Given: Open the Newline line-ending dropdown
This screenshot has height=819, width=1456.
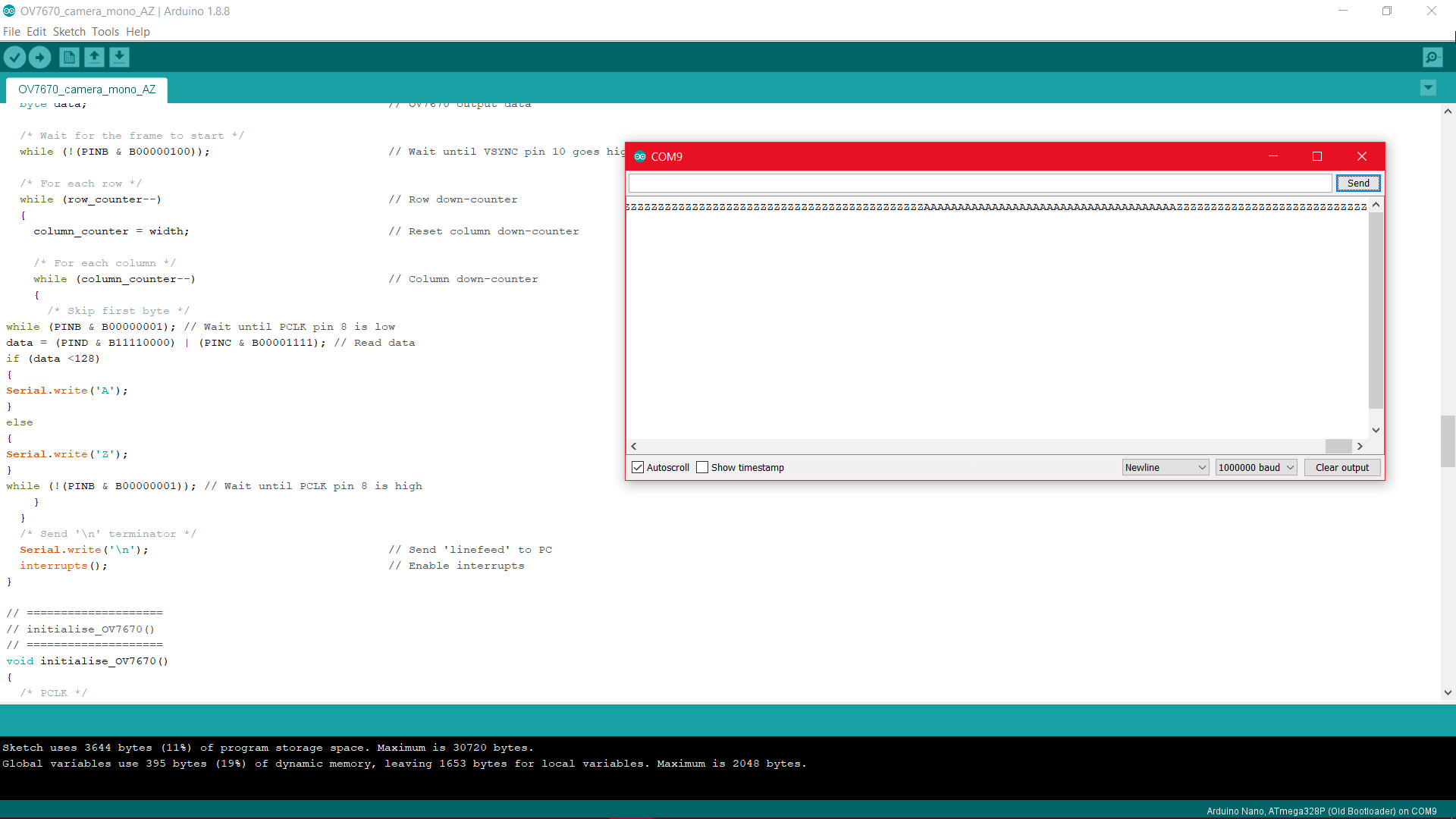Looking at the screenshot, I should point(1165,467).
